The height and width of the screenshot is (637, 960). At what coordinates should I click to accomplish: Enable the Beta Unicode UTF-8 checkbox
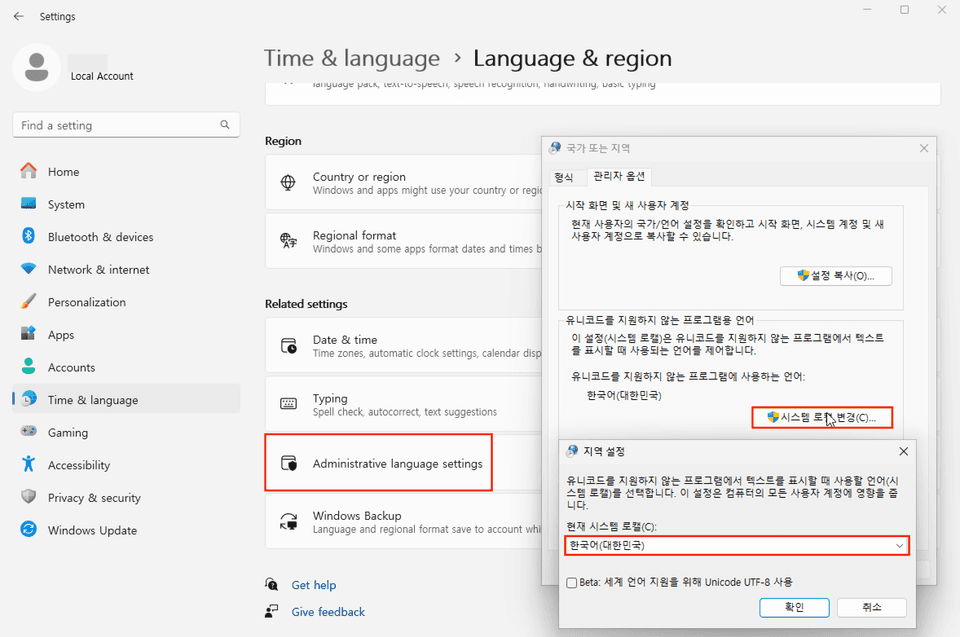[571, 582]
